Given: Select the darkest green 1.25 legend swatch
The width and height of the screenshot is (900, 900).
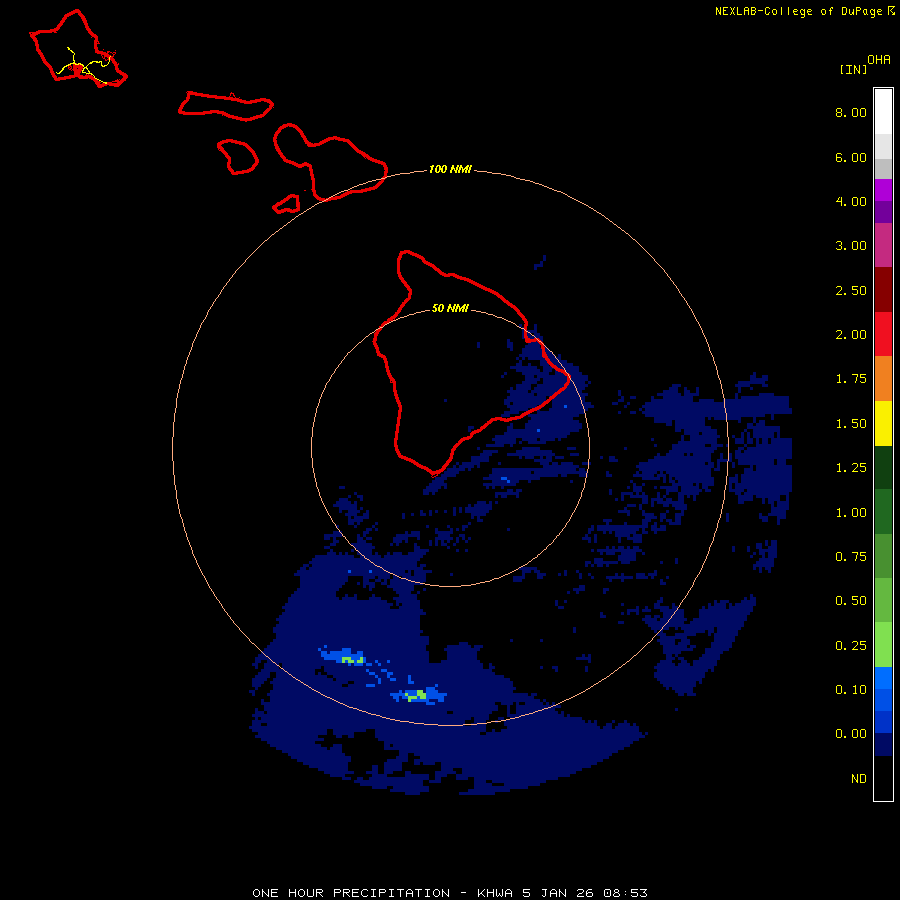Looking at the screenshot, I should pyautogui.click(x=883, y=467).
